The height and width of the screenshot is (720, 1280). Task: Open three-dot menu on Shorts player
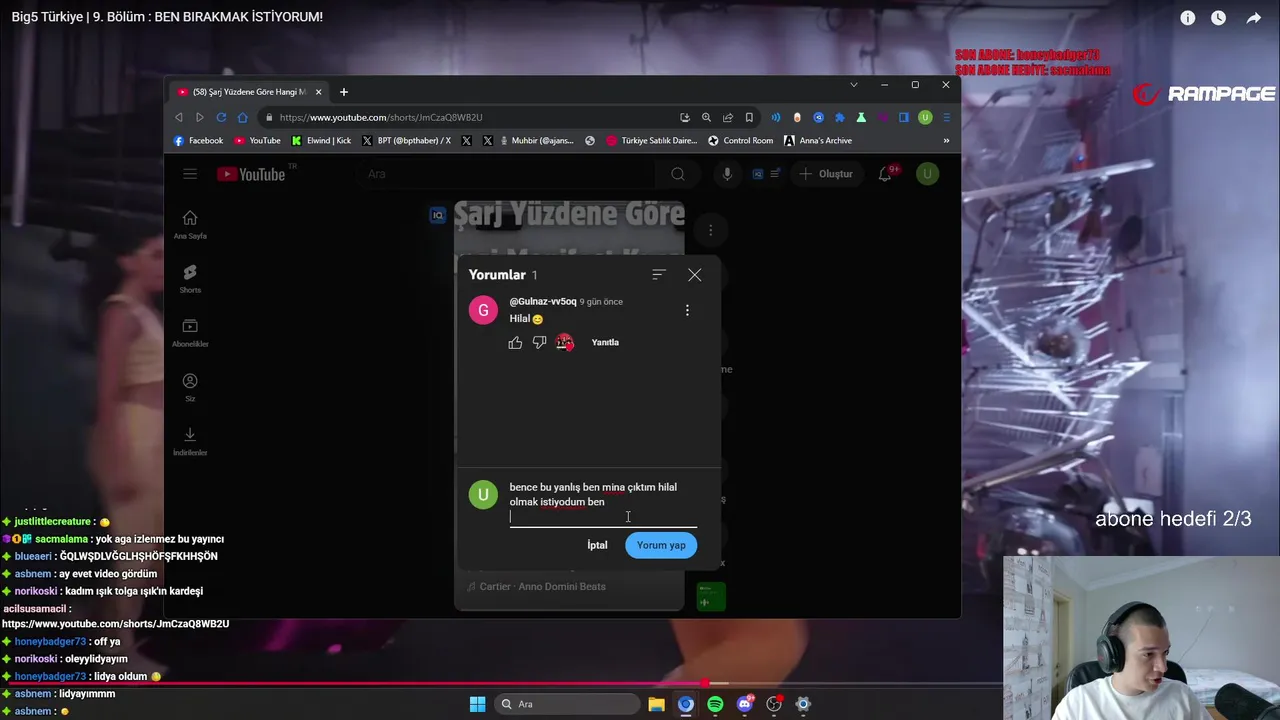pos(710,230)
